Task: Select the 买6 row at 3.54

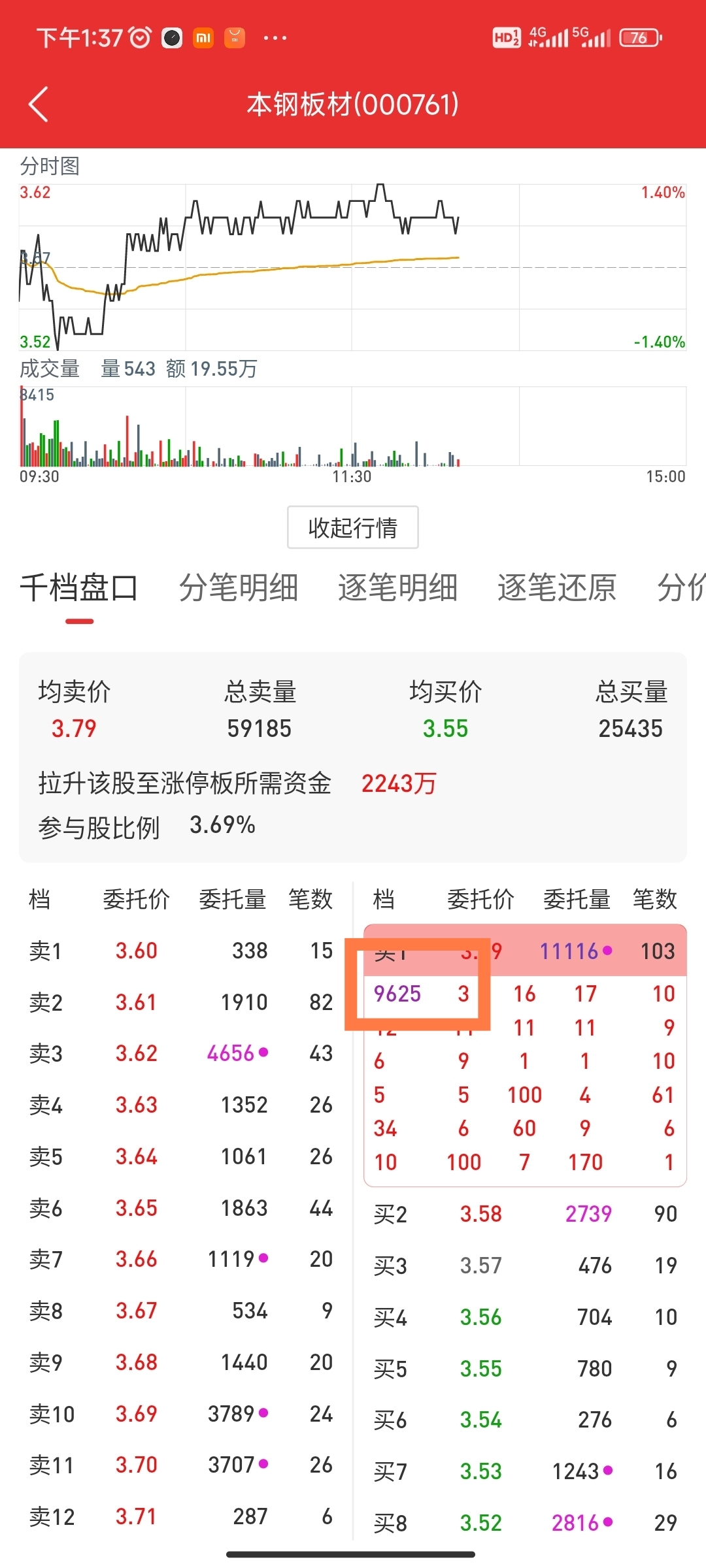Action: (x=525, y=1420)
